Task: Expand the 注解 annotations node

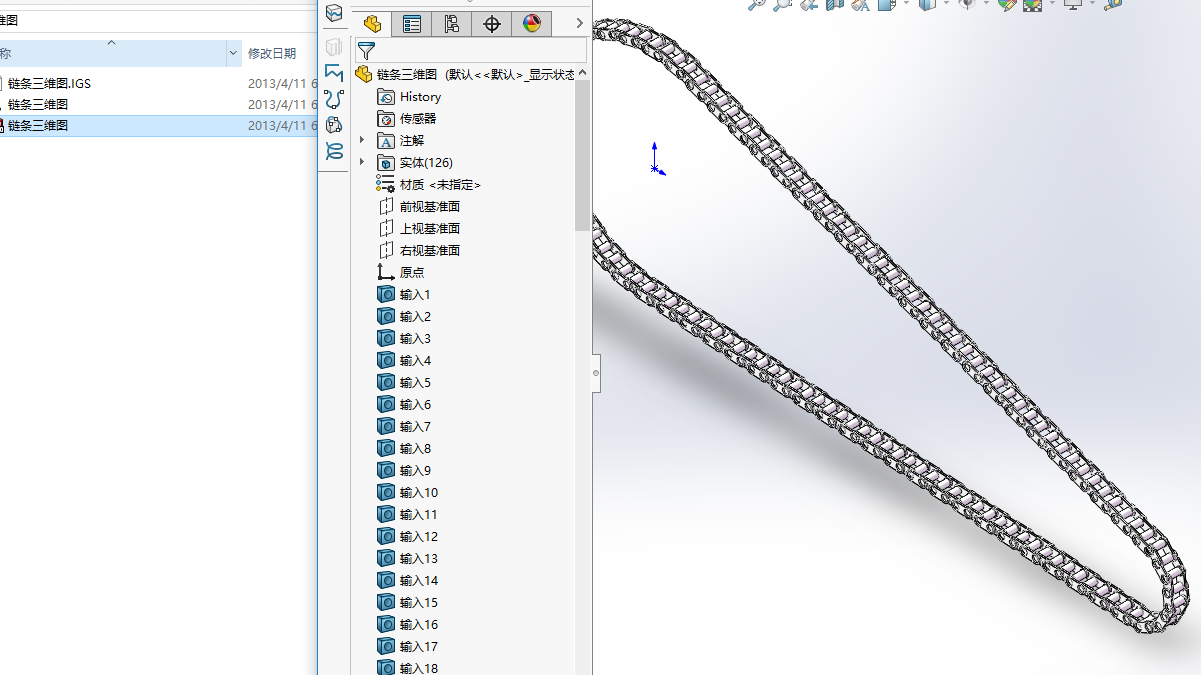Action: (x=362, y=141)
